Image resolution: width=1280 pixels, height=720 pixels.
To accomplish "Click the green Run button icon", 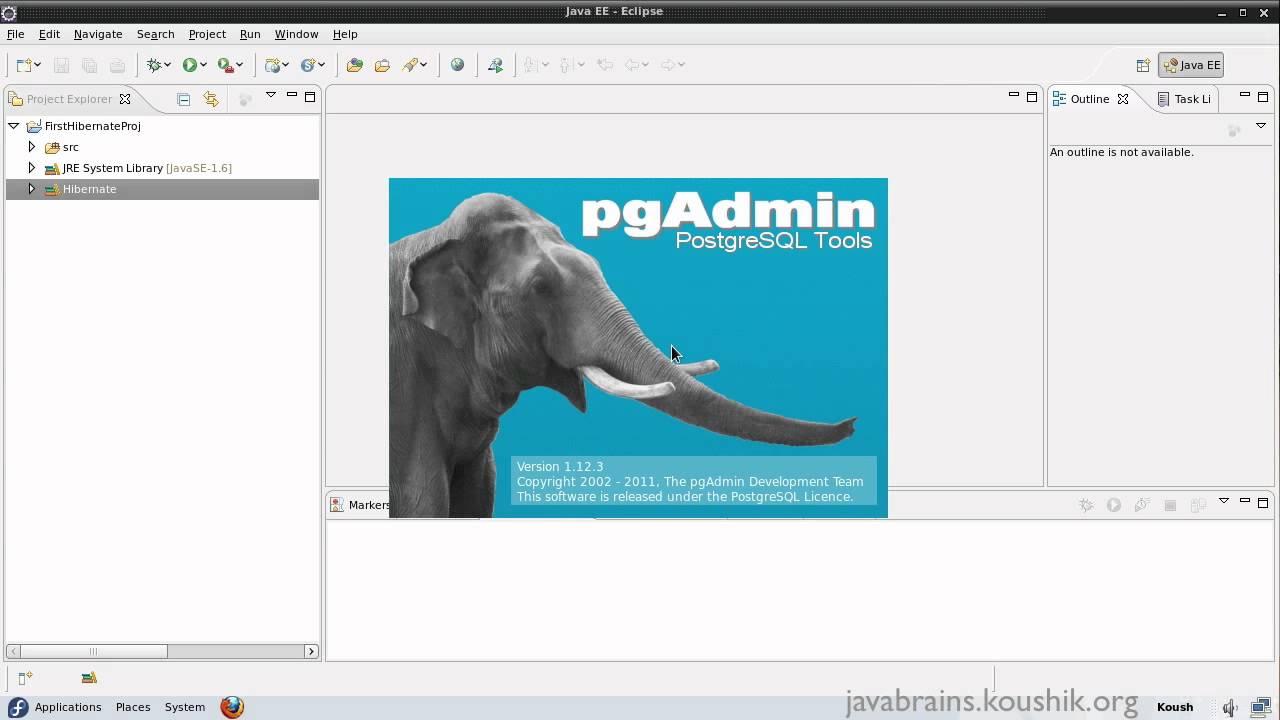I will [x=189, y=65].
